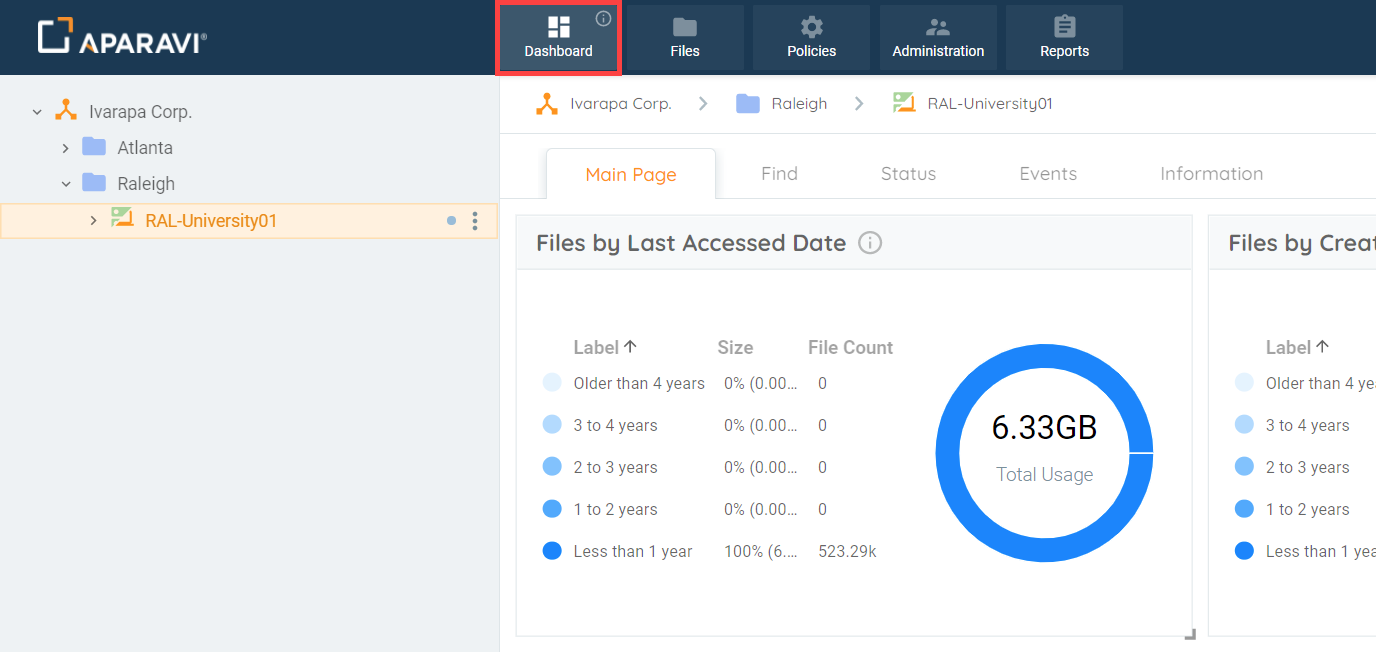Open the Administration section
This screenshot has width=1376, height=652.
point(938,38)
